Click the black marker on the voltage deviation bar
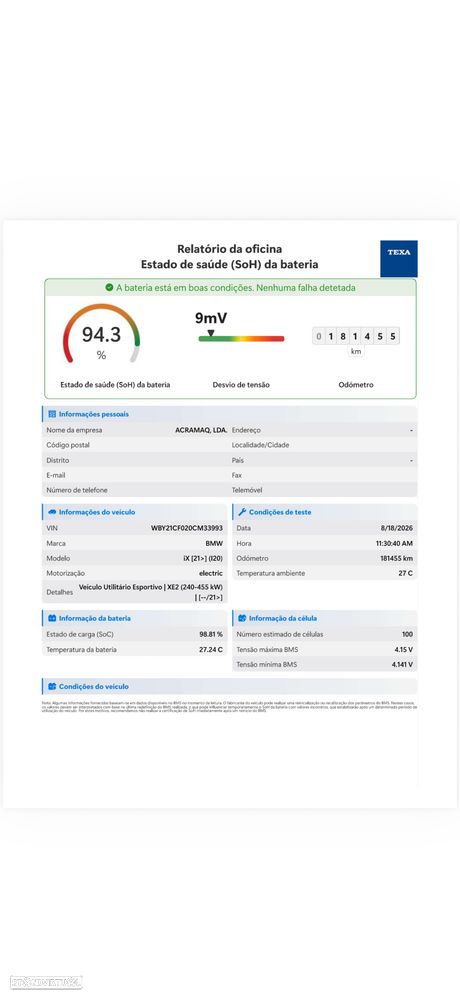Viewport: 460px width, 999px height. pyautogui.click(x=211, y=333)
